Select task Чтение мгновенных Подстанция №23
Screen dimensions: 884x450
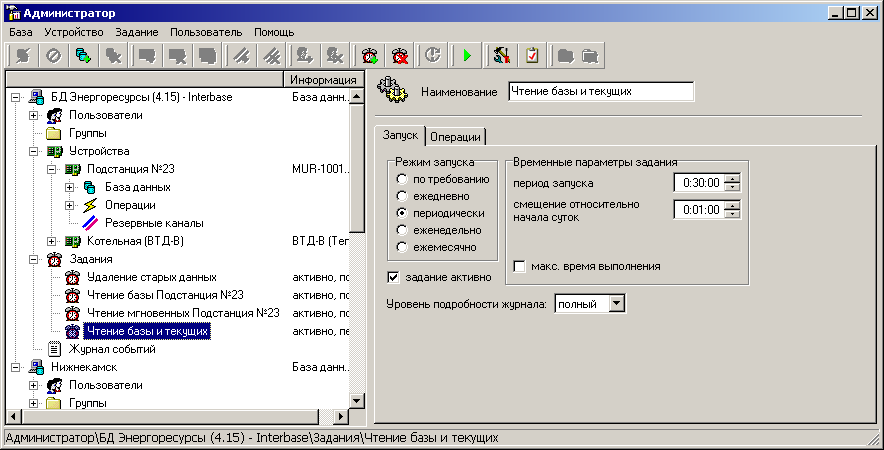[x=183, y=313]
